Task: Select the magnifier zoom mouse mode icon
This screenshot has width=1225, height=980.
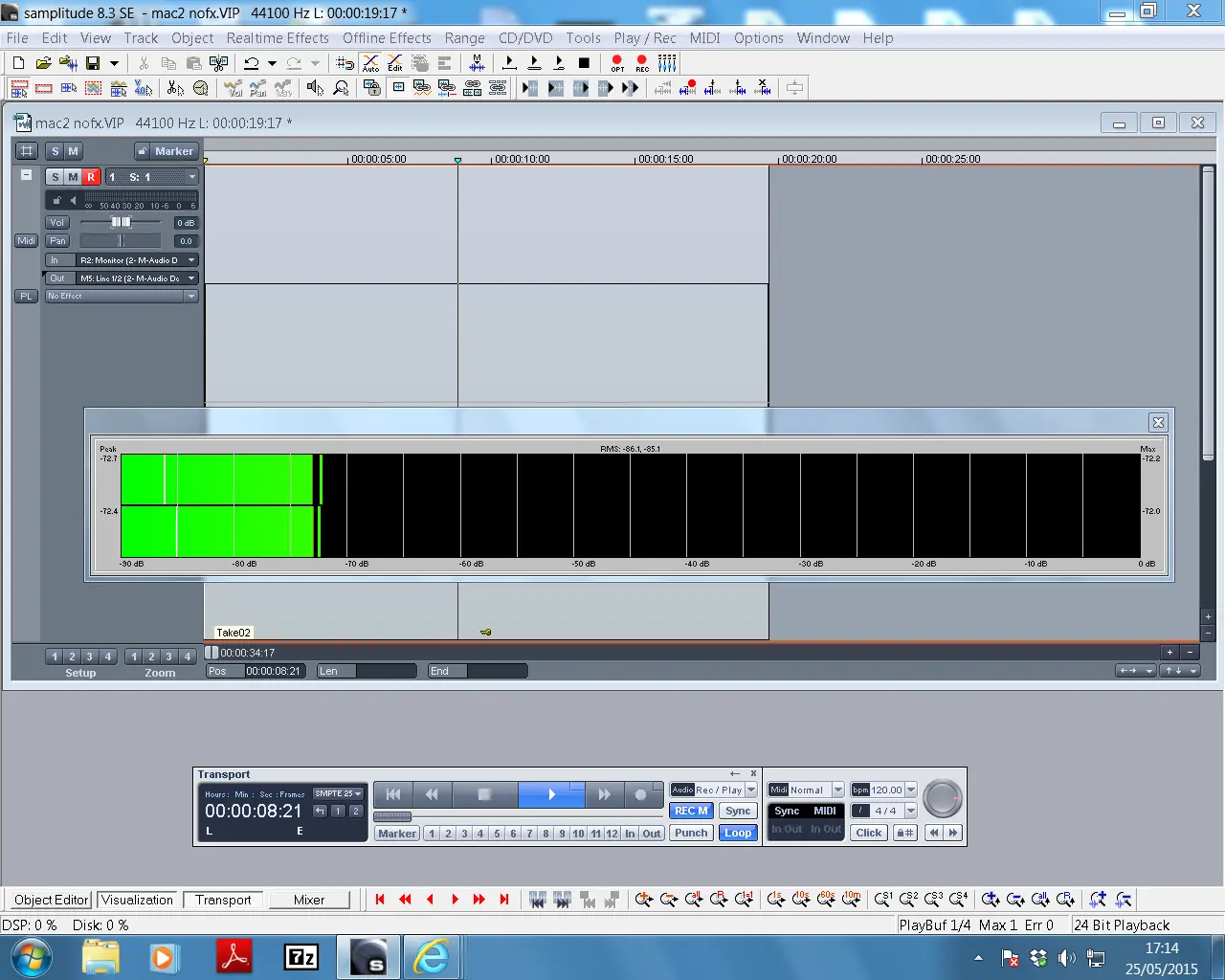Action: (x=341, y=88)
